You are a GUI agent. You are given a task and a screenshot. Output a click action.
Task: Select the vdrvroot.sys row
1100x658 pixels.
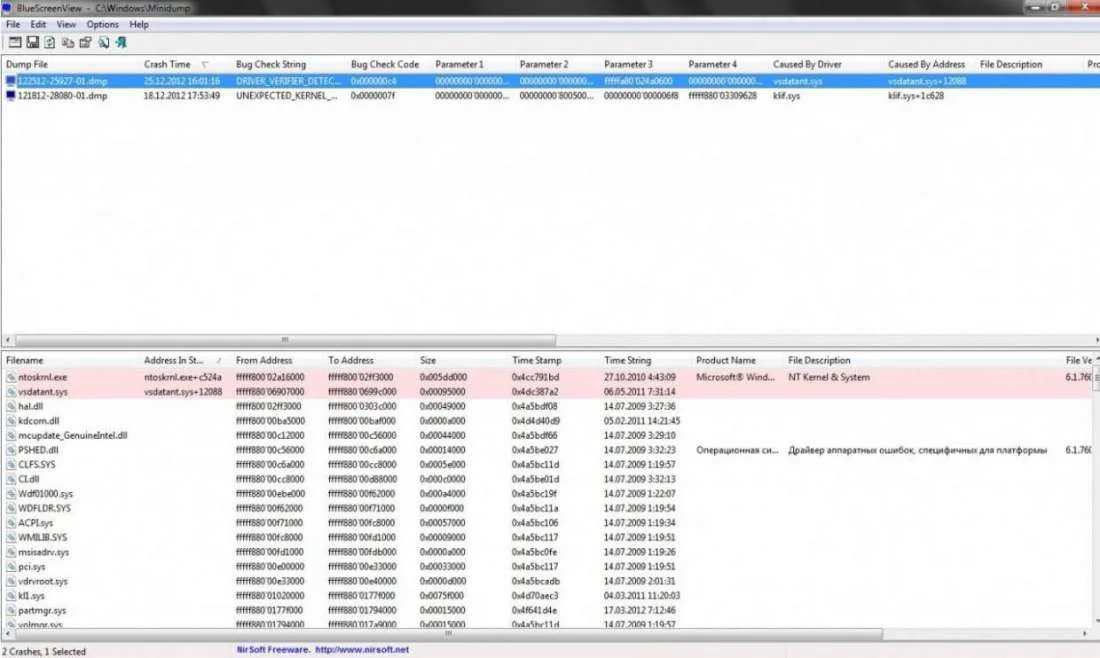pos(547,582)
